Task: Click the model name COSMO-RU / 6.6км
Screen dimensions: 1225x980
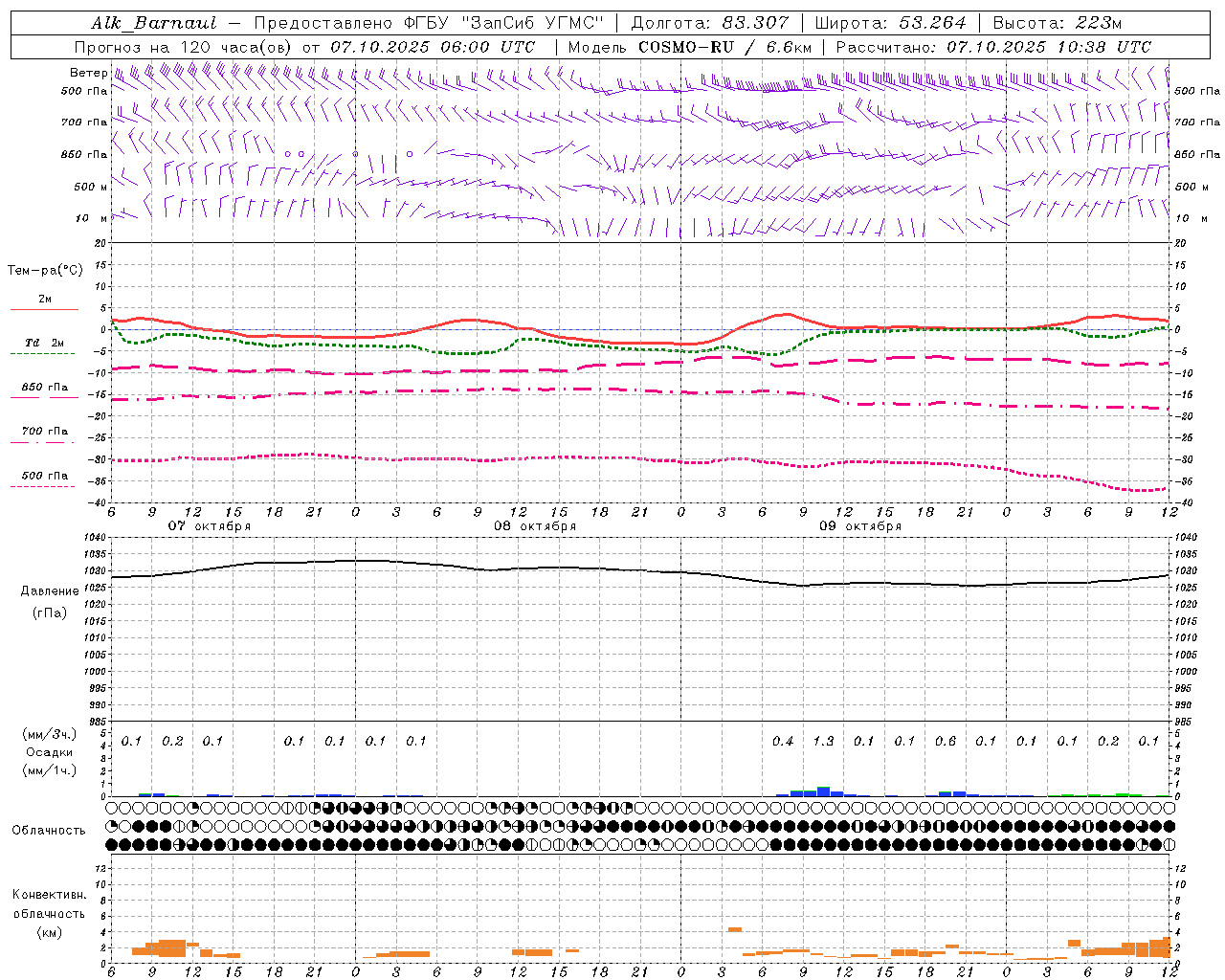Action: point(724,47)
